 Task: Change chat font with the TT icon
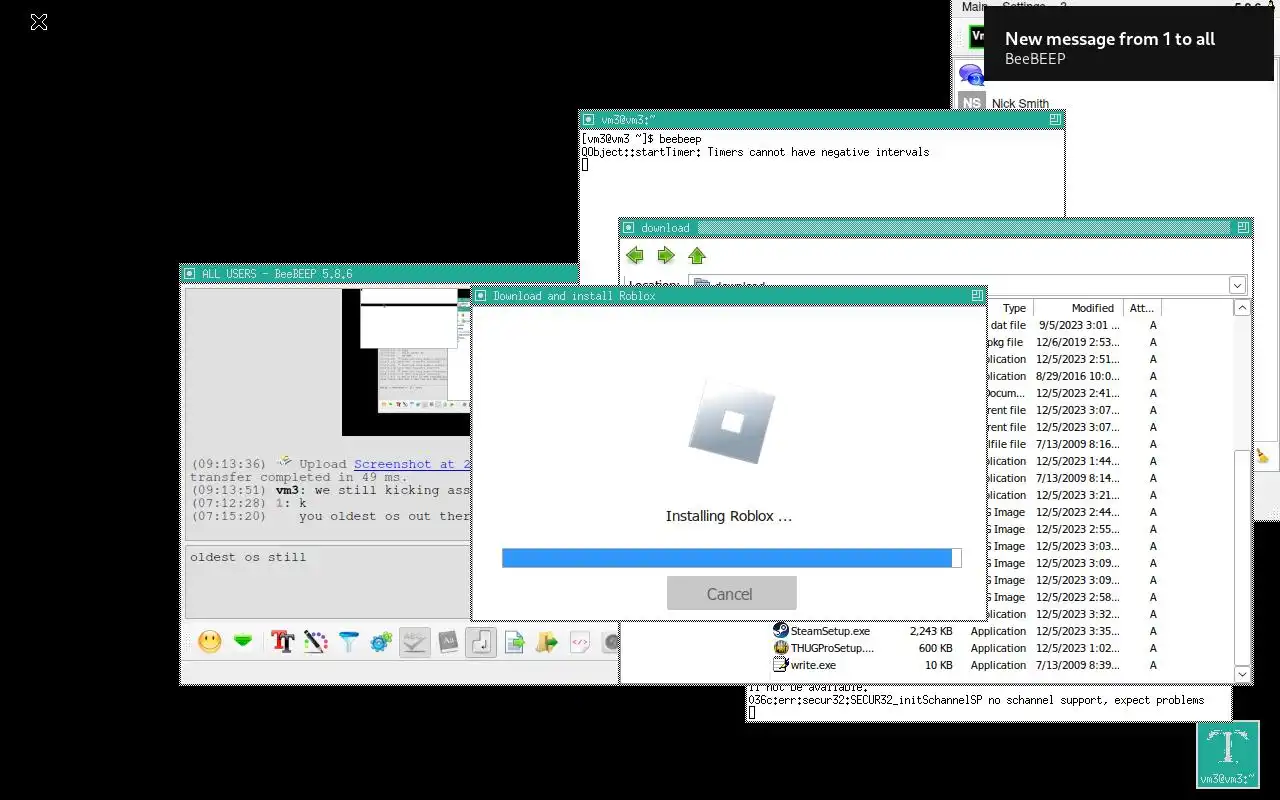(x=283, y=642)
